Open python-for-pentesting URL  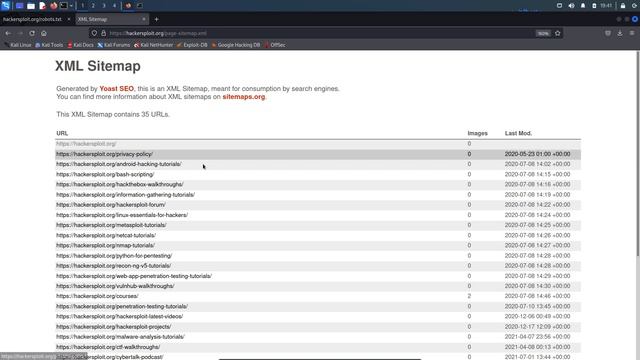(114, 256)
